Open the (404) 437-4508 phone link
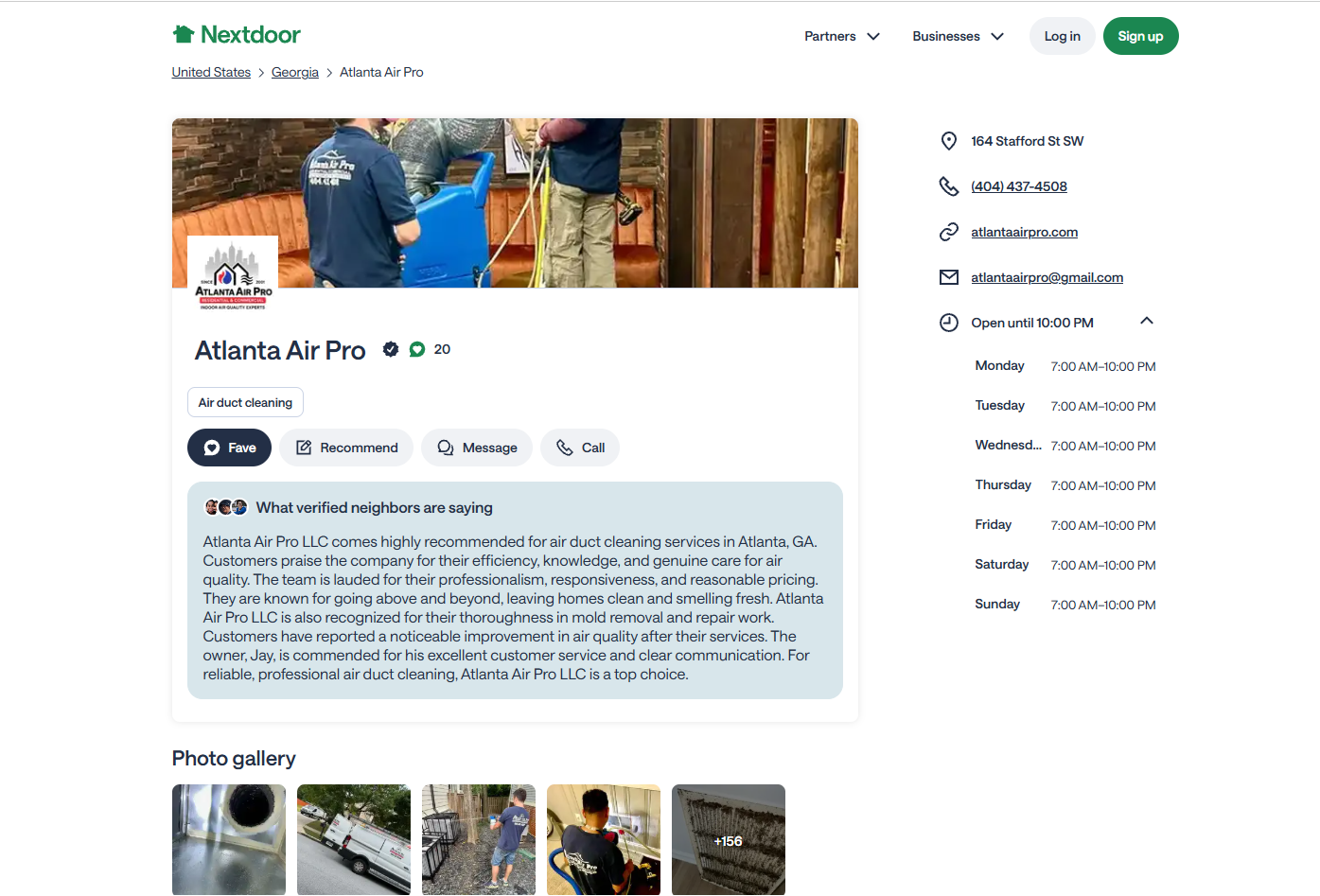Image resolution: width=1320 pixels, height=896 pixels. [1019, 186]
